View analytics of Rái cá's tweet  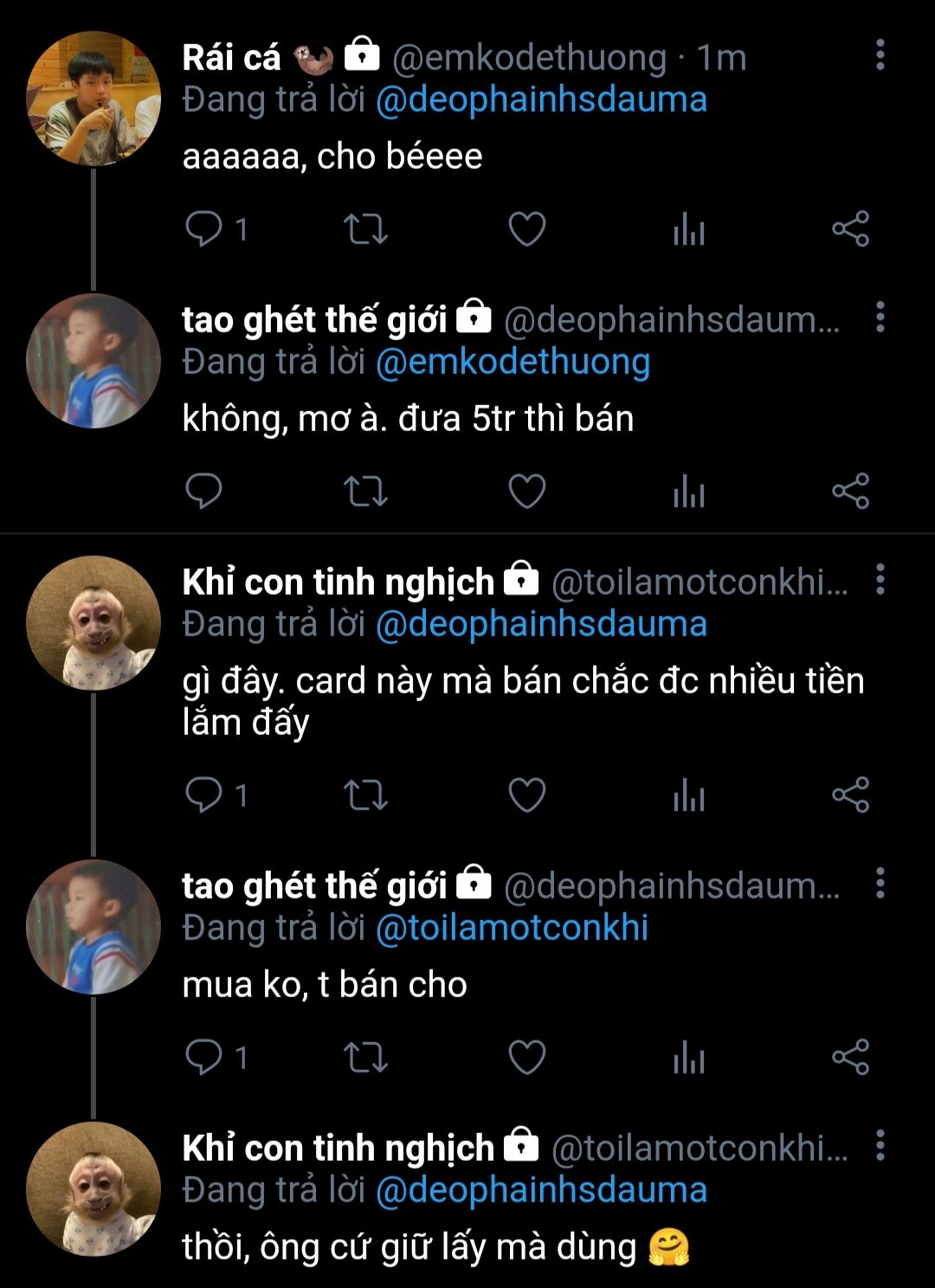coord(689,229)
